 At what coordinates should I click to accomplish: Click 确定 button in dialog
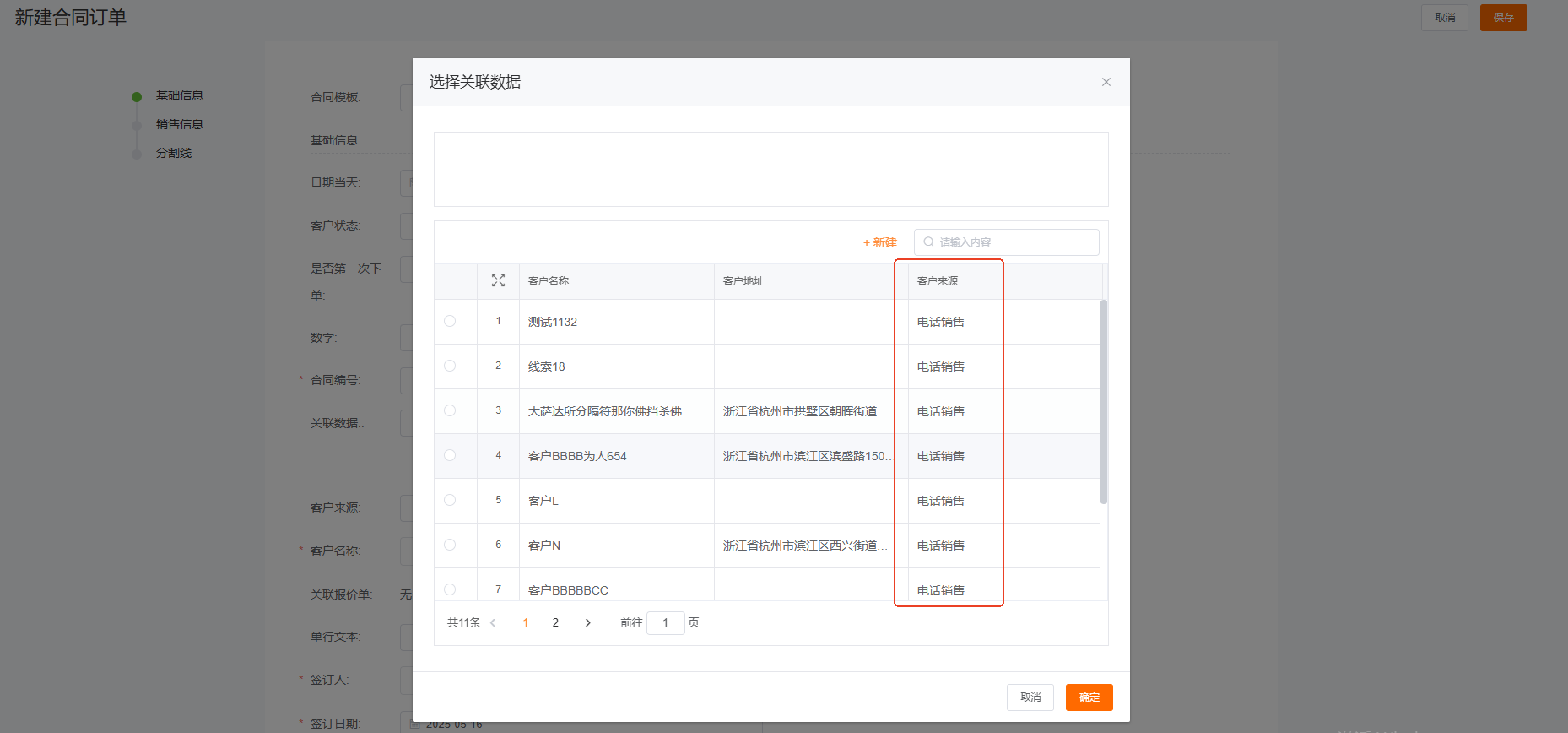pyautogui.click(x=1089, y=698)
